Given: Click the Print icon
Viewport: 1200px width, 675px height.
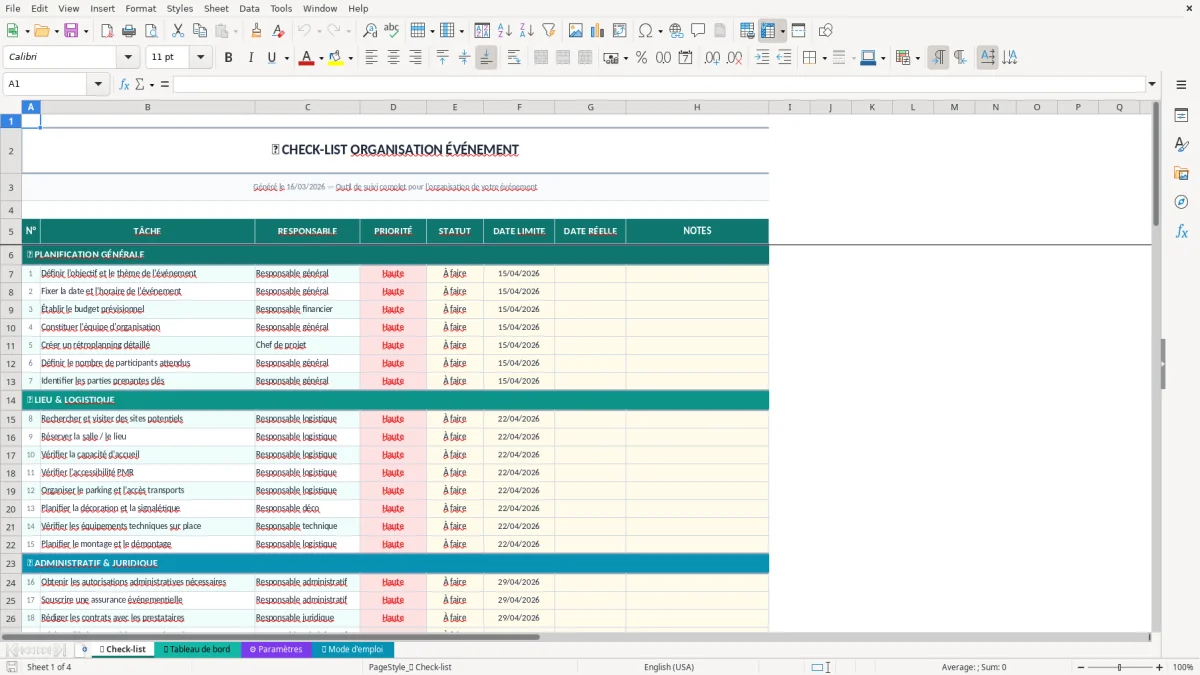Looking at the screenshot, I should pyautogui.click(x=129, y=31).
